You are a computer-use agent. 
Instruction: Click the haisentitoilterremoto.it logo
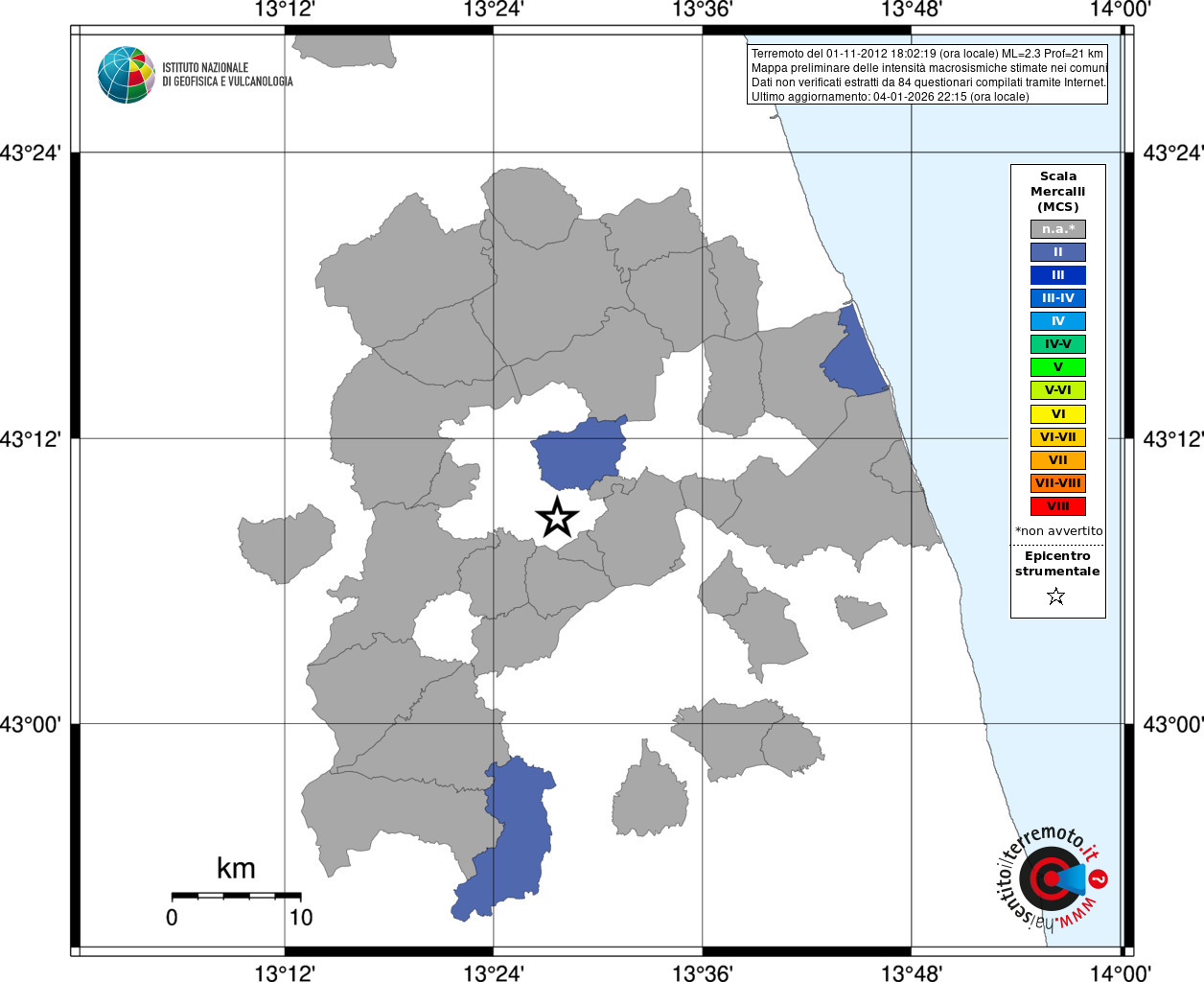click(x=1052, y=879)
